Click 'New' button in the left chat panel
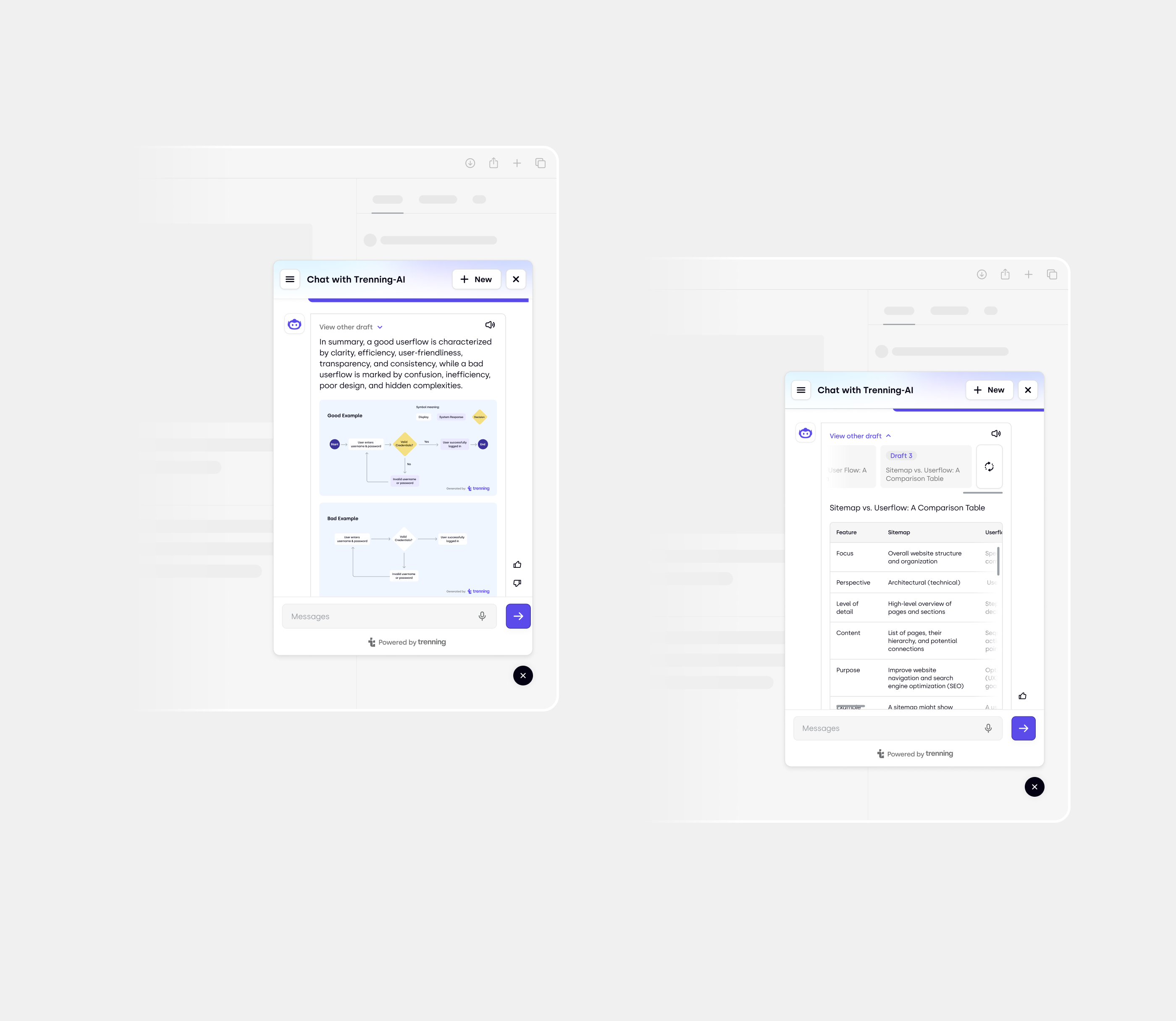Viewport: 1176px width, 1021px height. 475,279
